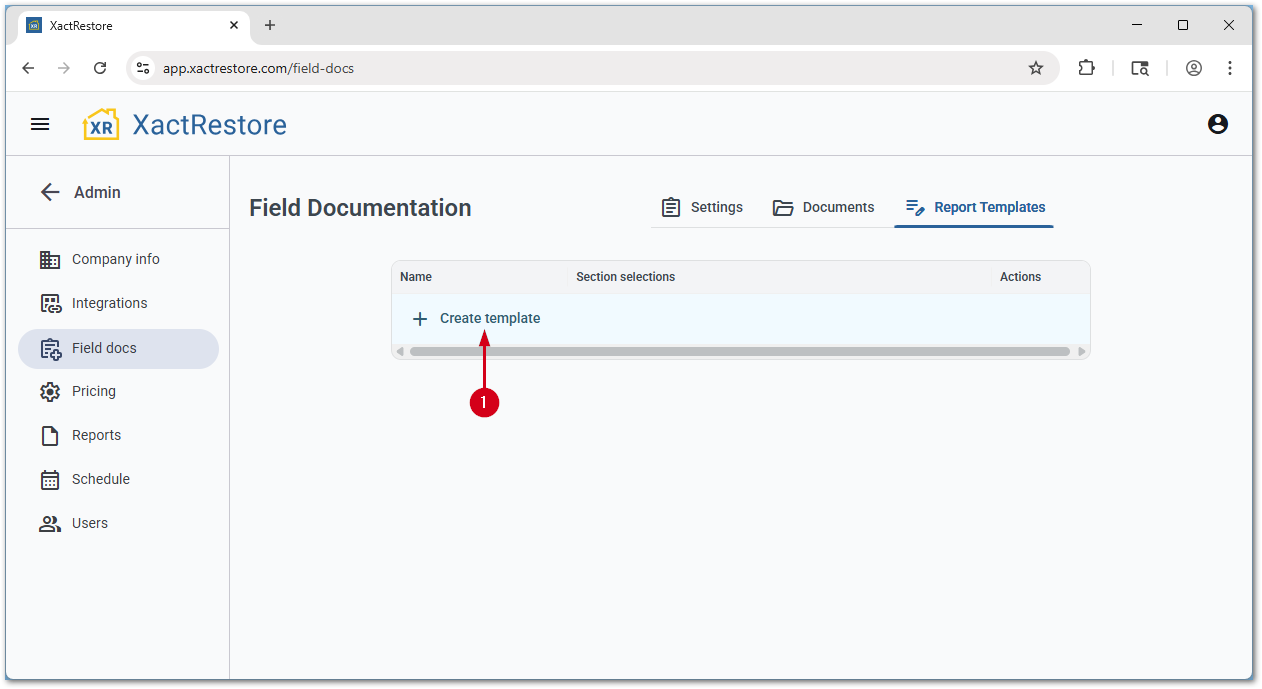Click the scrollbar right arrow
This screenshot has width=1262, height=689.
point(1081,351)
